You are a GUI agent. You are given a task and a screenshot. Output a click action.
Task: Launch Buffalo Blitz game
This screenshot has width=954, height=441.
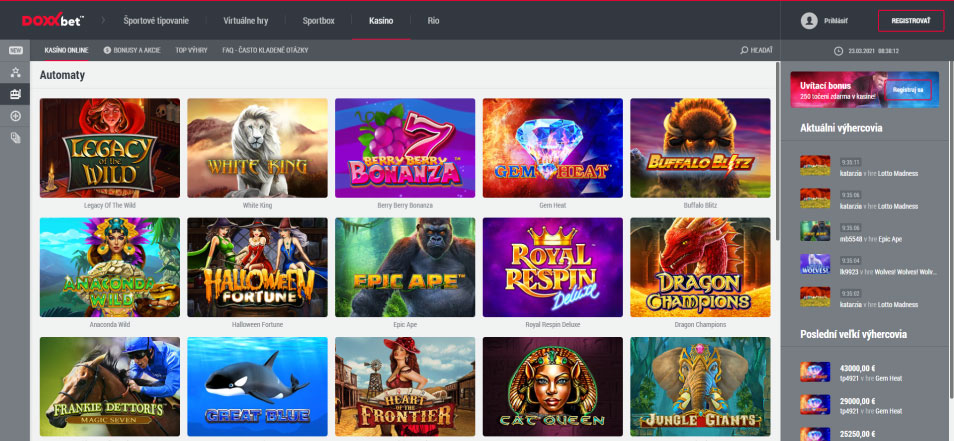click(700, 148)
